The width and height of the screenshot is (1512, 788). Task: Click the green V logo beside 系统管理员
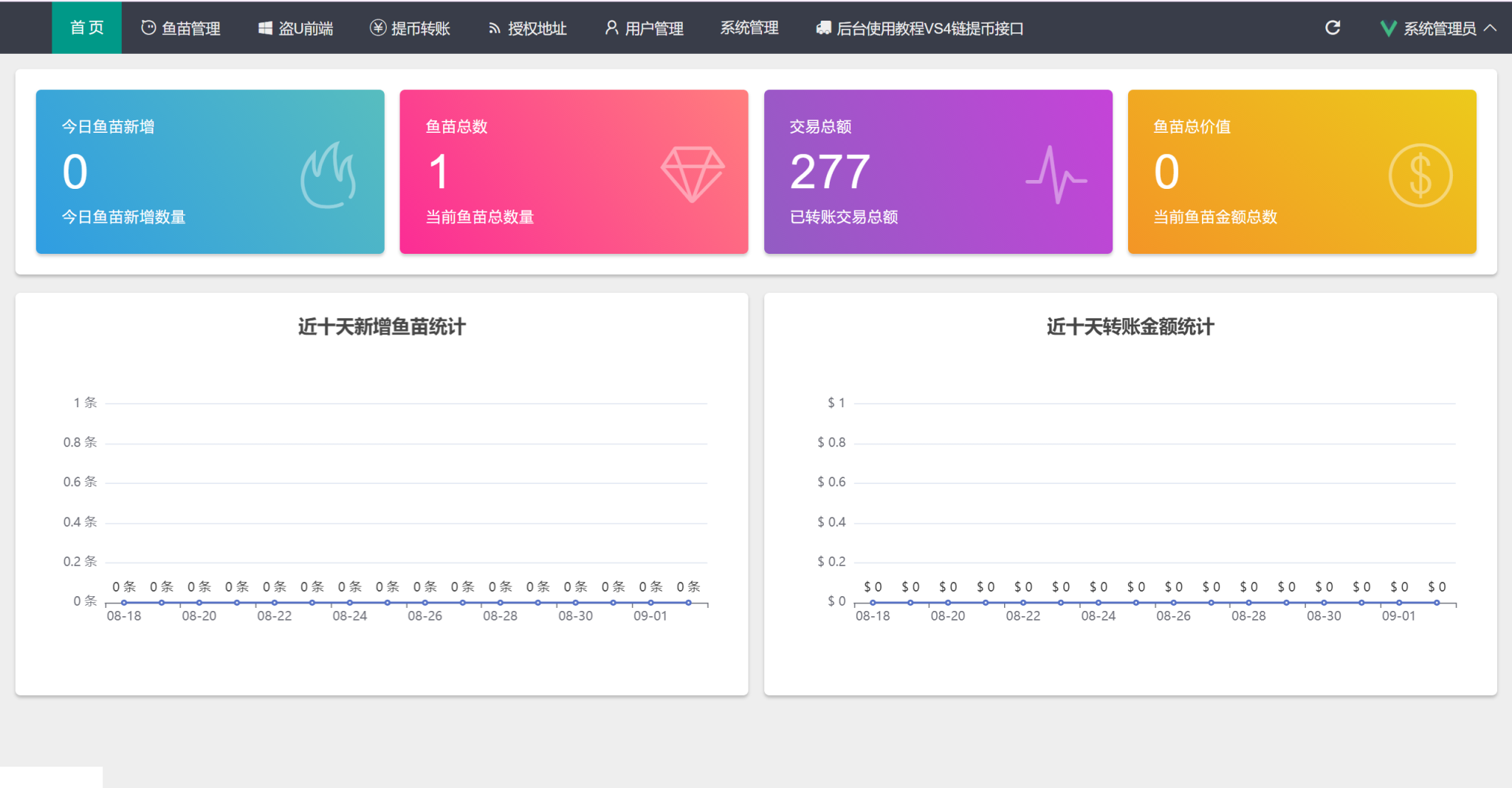pos(1388,29)
